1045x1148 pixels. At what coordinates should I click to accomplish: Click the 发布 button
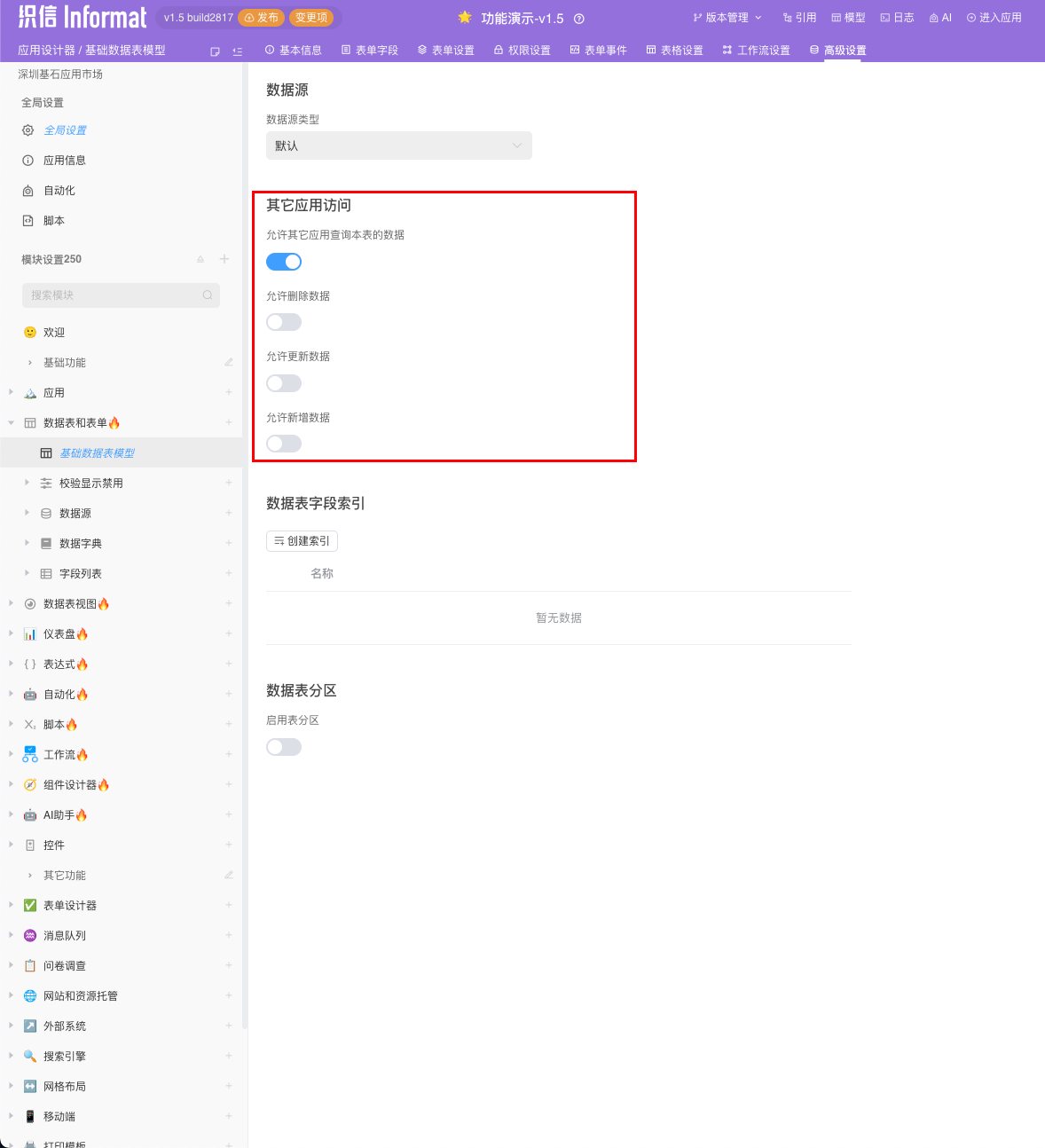261,17
